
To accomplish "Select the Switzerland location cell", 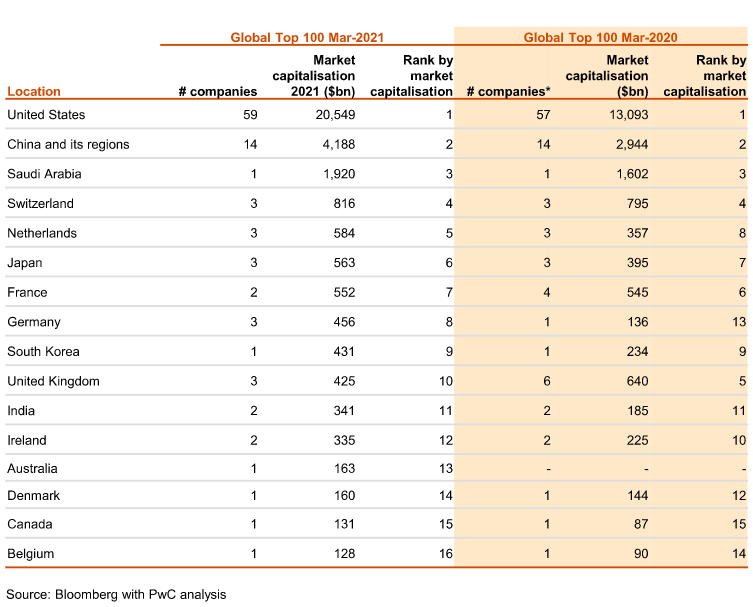I will tap(40, 204).
